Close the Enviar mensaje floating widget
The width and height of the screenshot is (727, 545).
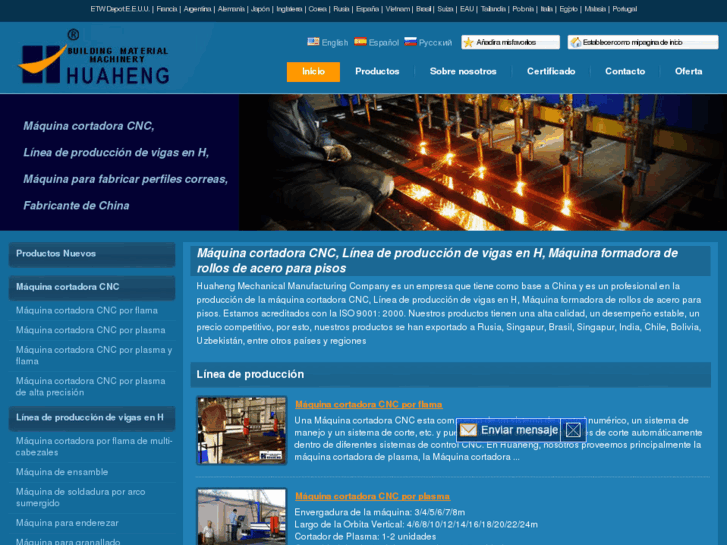573,430
